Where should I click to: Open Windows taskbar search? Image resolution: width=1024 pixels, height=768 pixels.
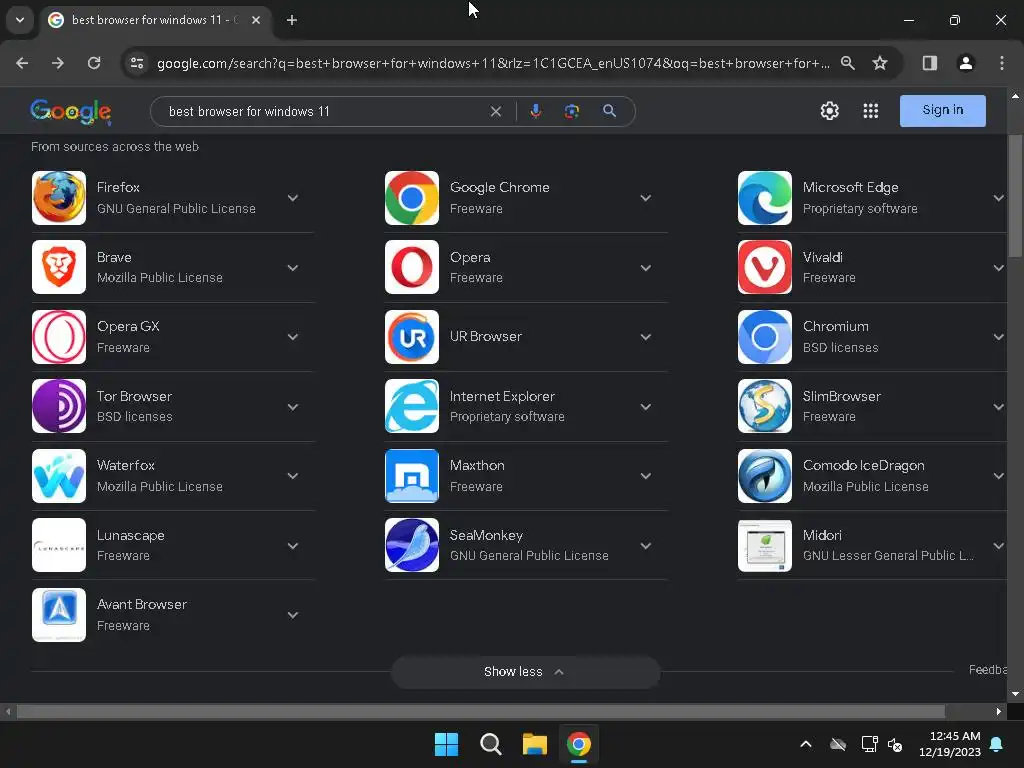coord(490,744)
